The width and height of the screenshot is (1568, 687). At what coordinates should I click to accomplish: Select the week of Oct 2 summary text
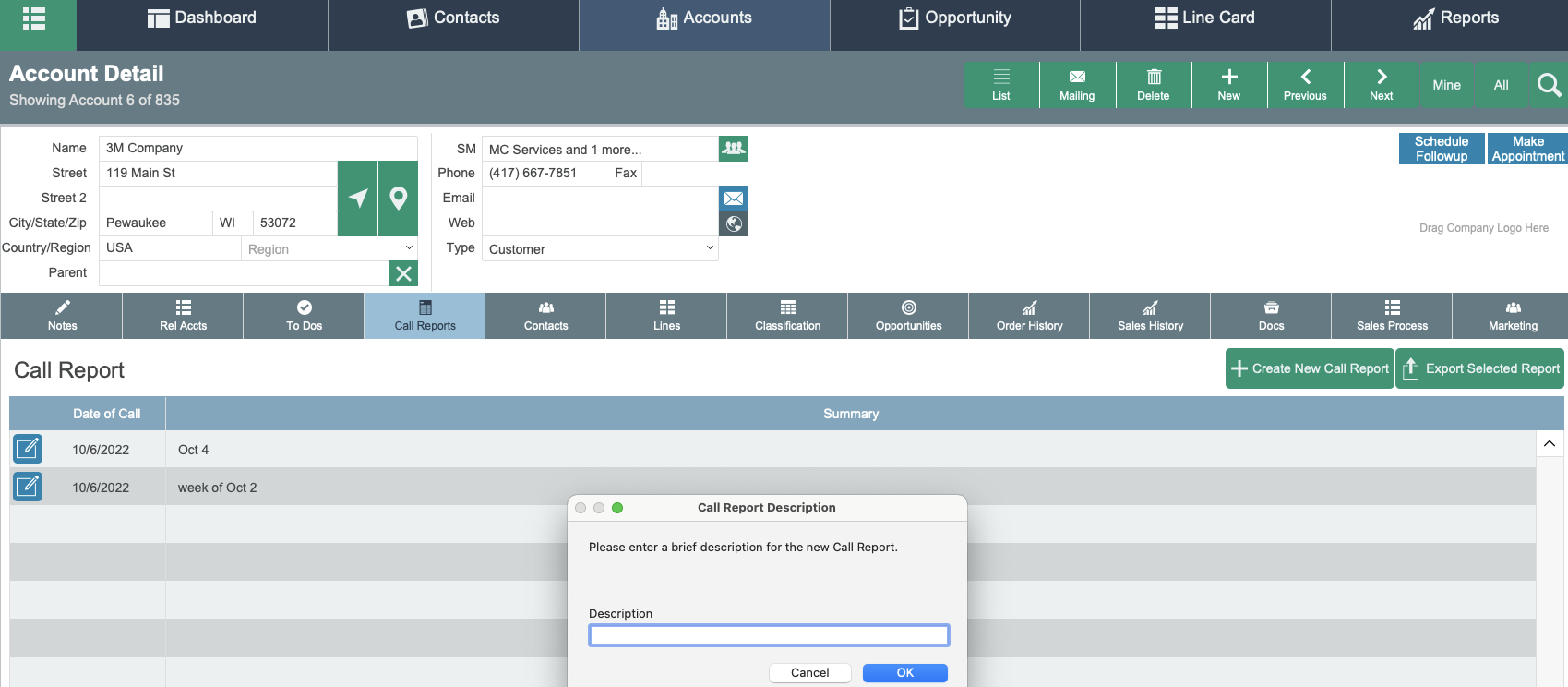[x=217, y=488]
